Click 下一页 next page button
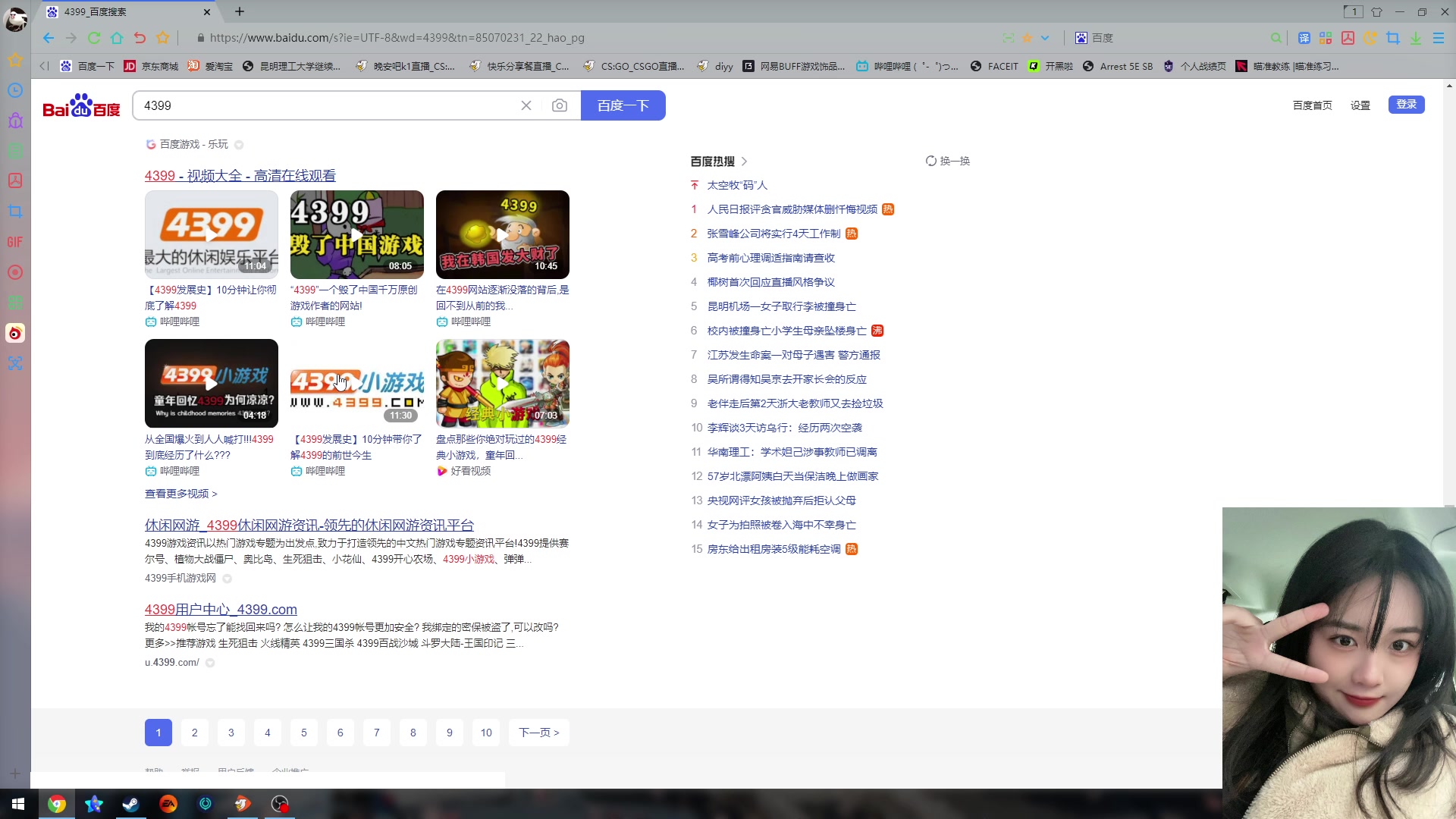 [539, 733]
